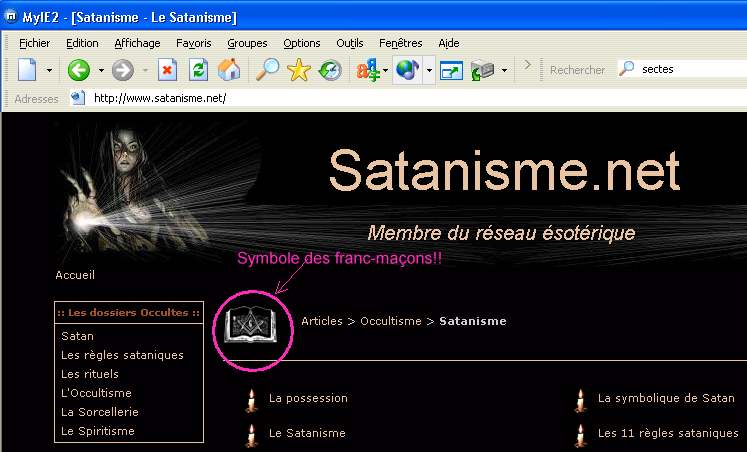Open 'La Sorcellerie' sidebar link
747x452 pixels.
pos(100,412)
